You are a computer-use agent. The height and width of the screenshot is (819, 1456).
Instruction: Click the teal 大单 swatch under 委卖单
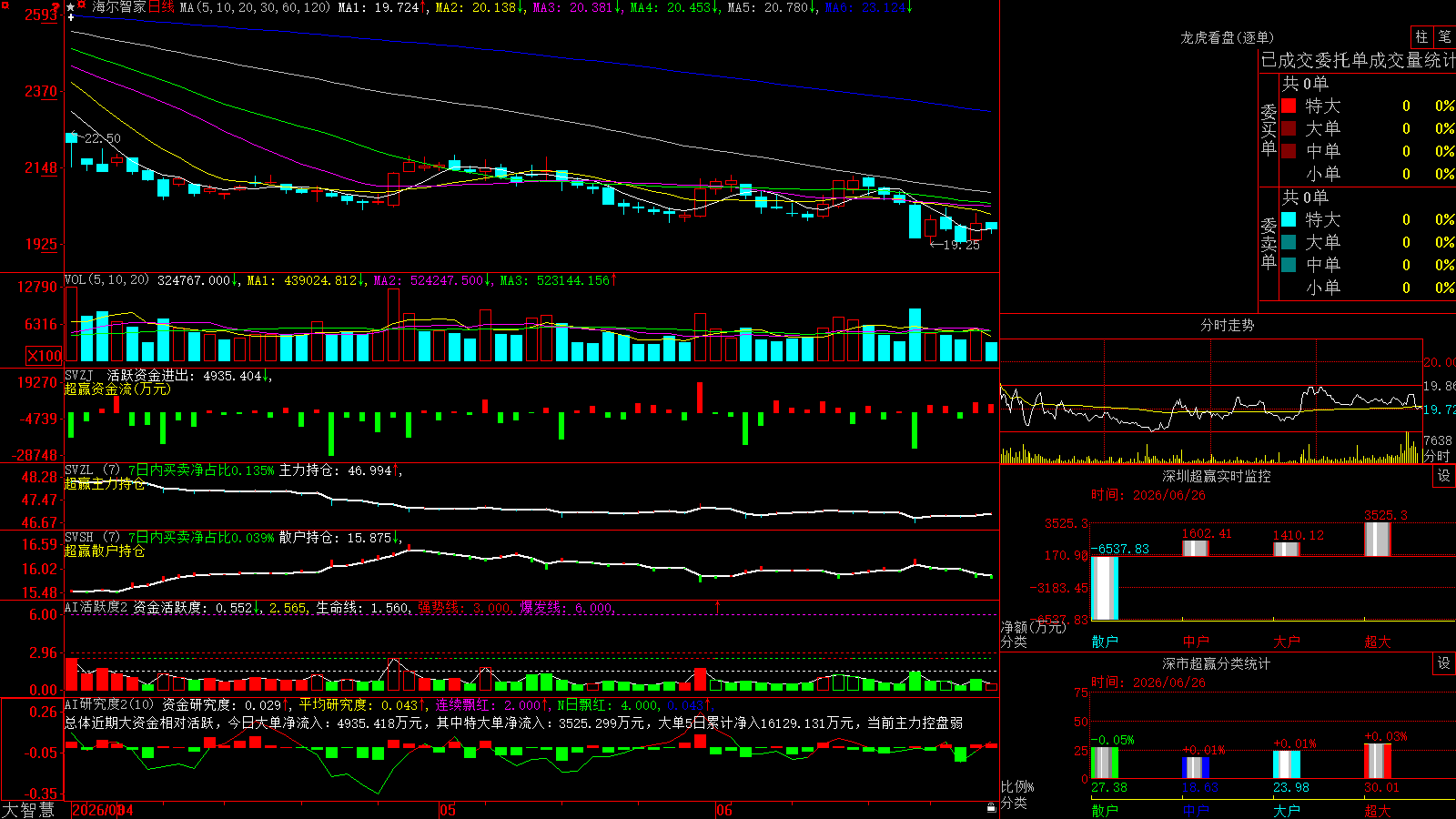tap(1289, 242)
